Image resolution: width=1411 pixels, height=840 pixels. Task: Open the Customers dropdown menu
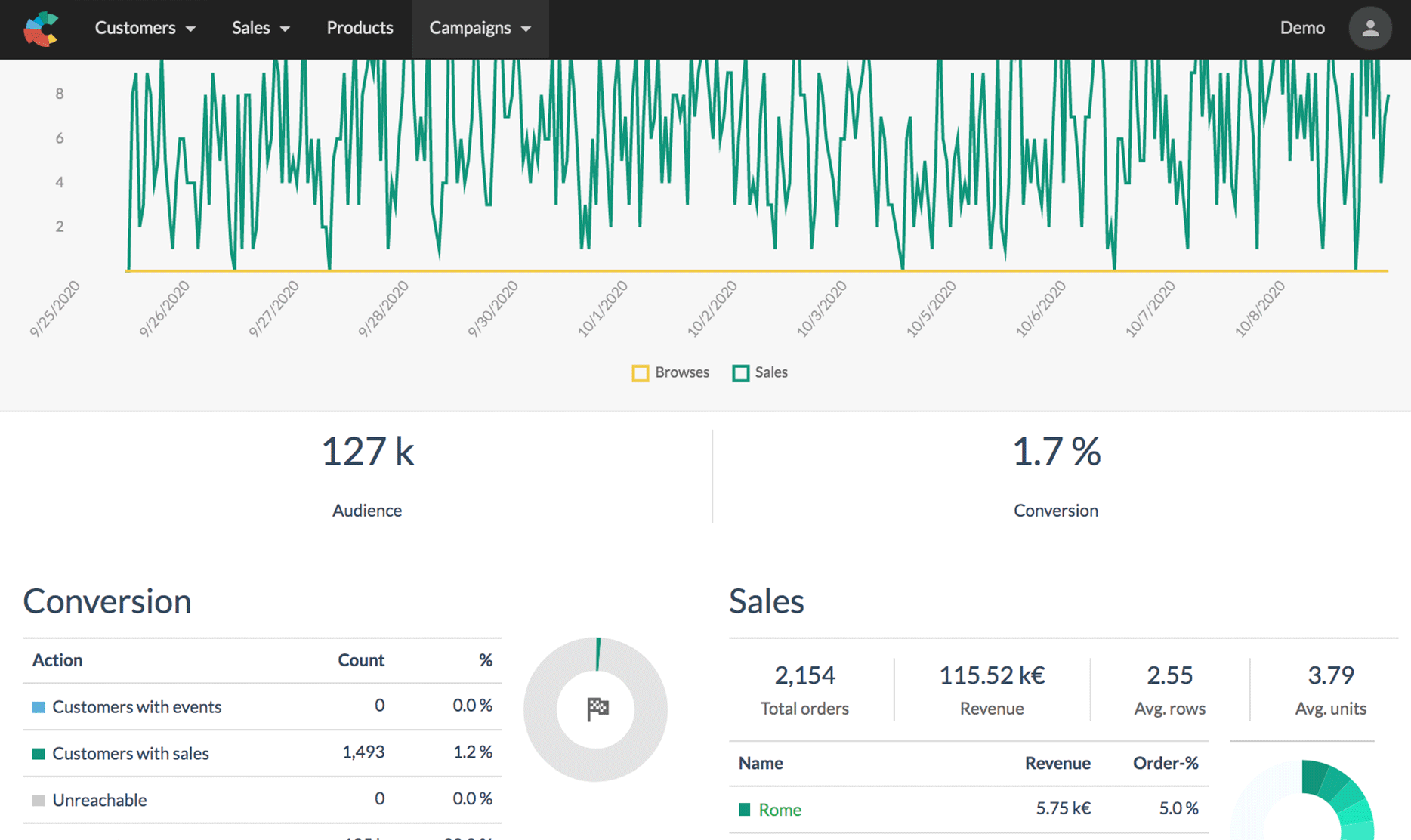point(145,29)
